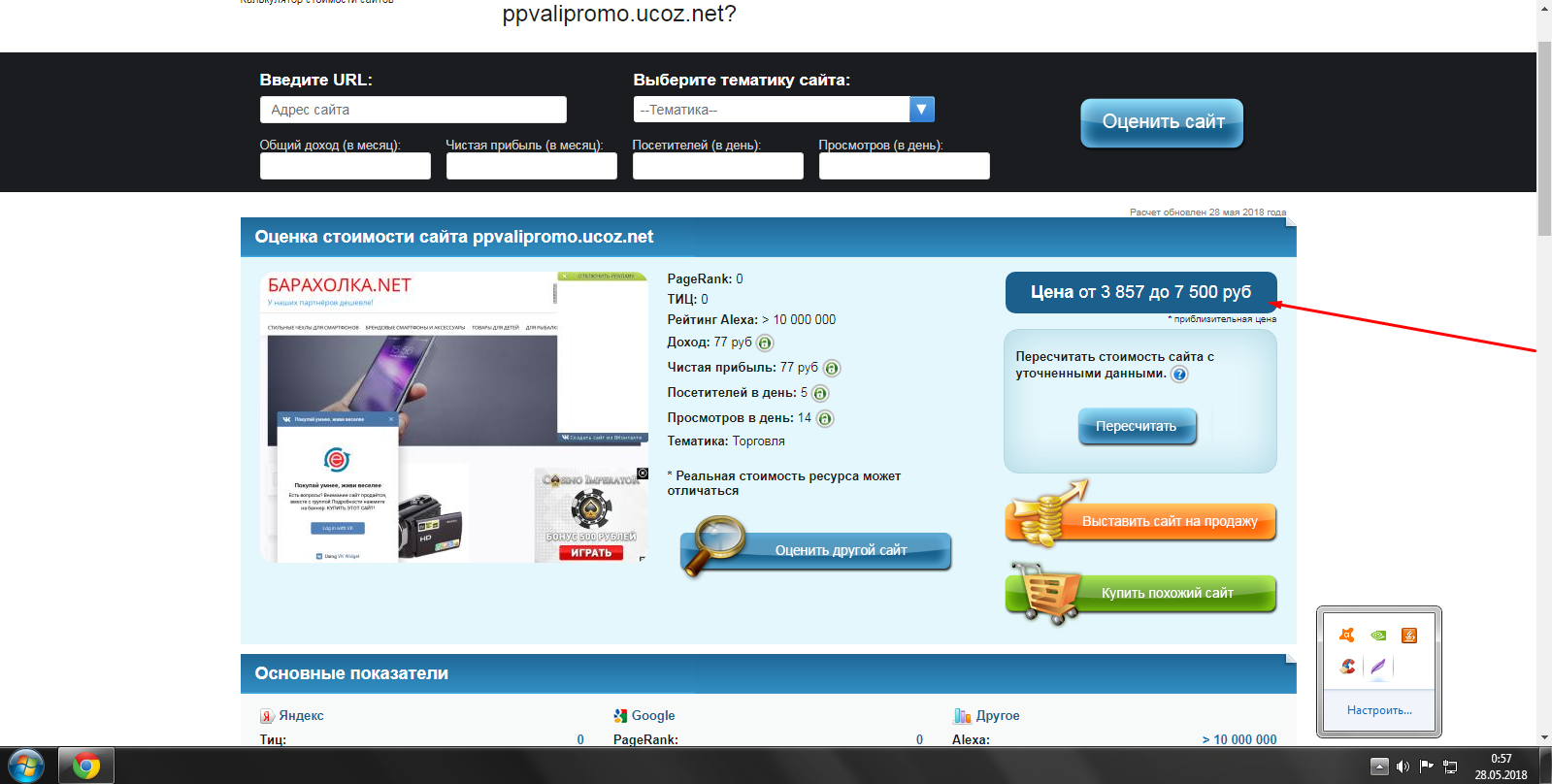
Task: Switch to Google Chrome in the taskbar
Action: 86,766
